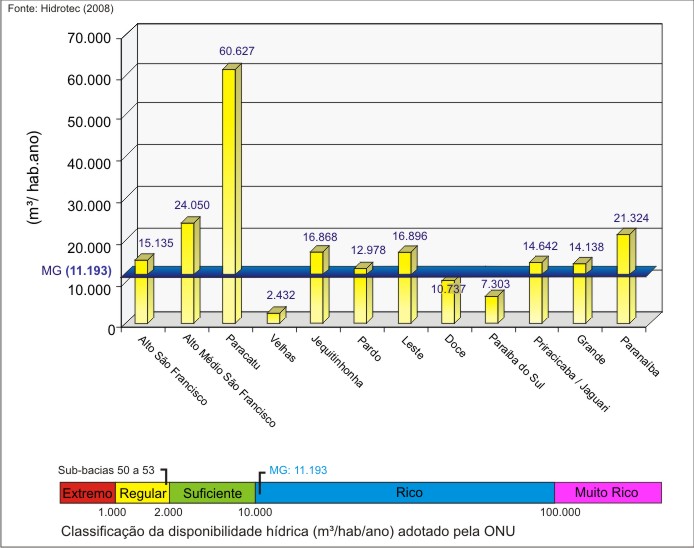The image size is (694, 548).
Task: Click the 50.000 axis tick label
Action: click(89, 122)
